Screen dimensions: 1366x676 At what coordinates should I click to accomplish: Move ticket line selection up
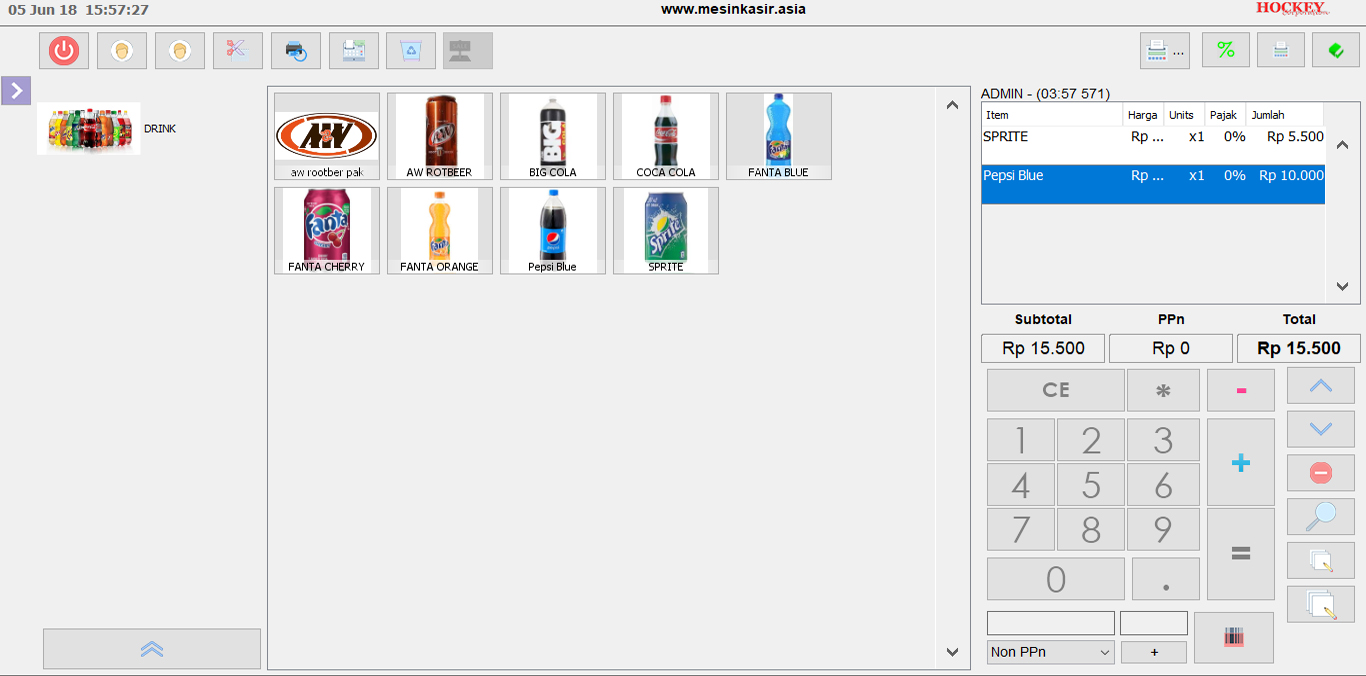click(x=1321, y=385)
